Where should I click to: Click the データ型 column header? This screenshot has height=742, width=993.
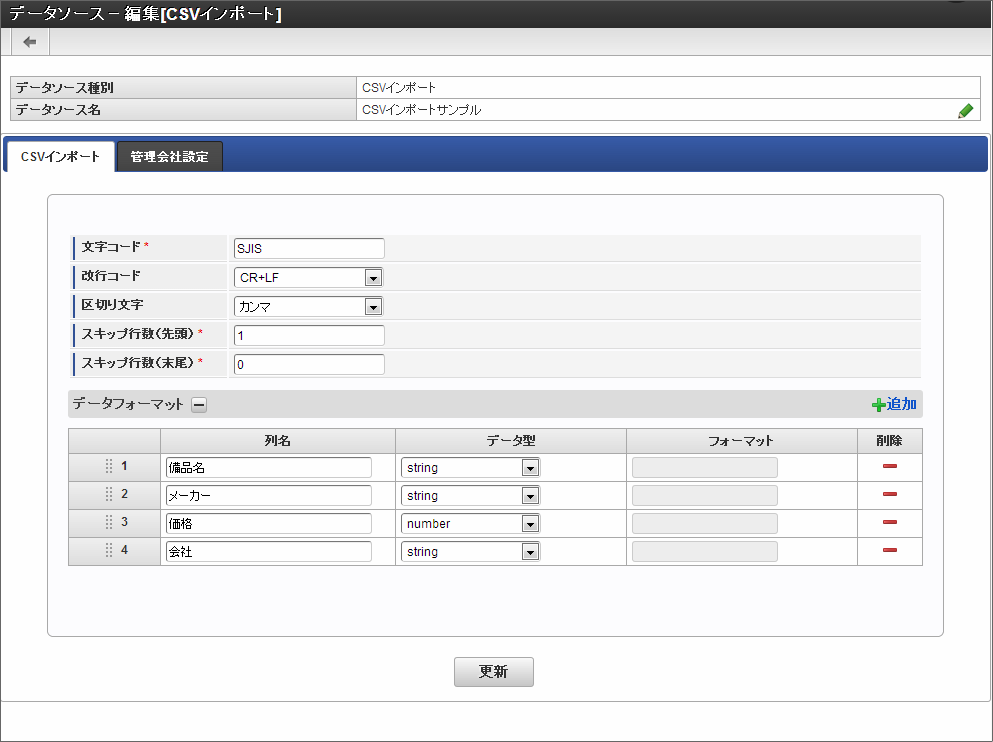click(x=511, y=441)
